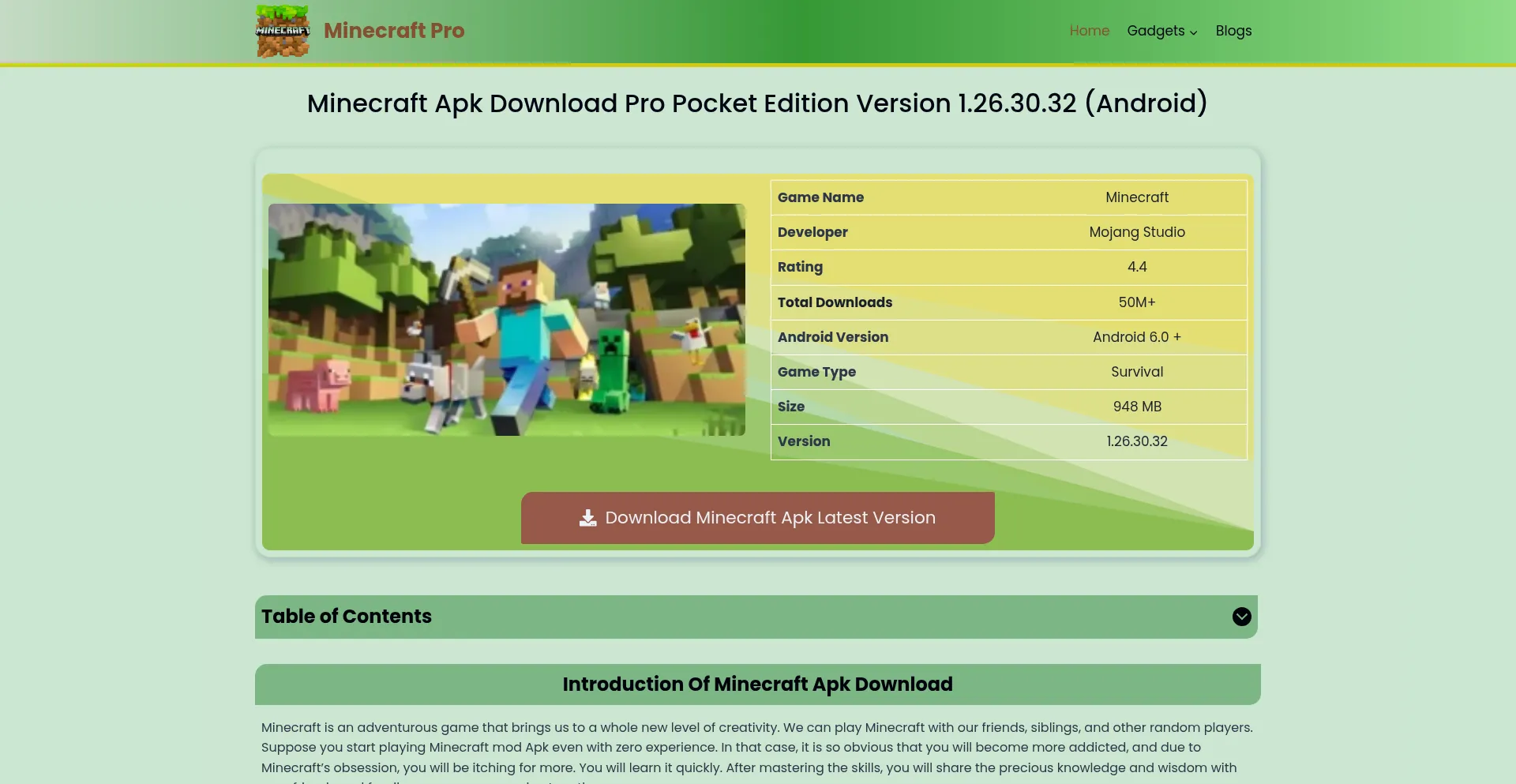Click the Android 6.0 + value
The width and height of the screenshot is (1516, 784).
click(x=1137, y=337)
